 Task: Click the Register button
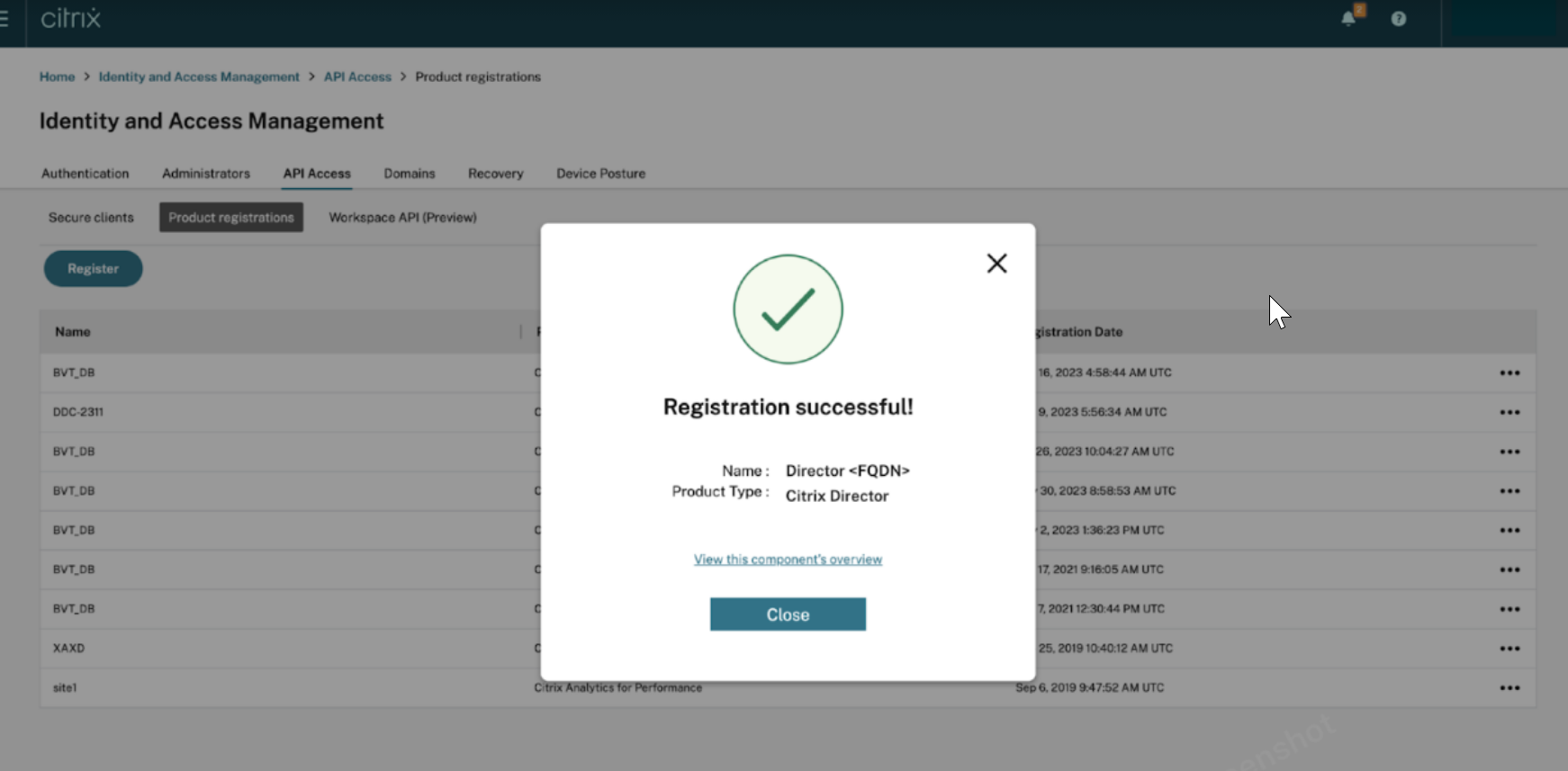93,269
